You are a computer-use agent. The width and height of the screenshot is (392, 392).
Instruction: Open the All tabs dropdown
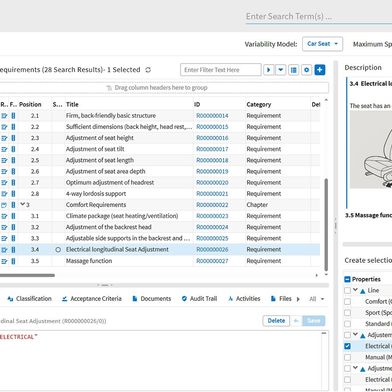[317, 299]
